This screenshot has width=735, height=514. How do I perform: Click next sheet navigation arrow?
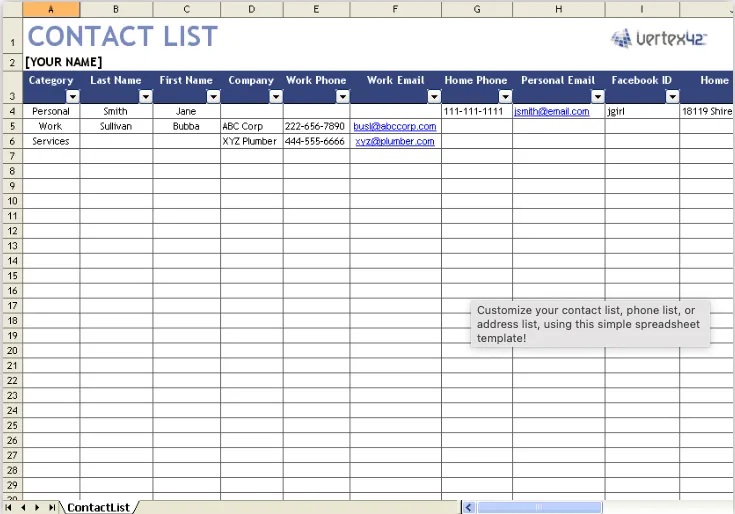coord(37,507)
